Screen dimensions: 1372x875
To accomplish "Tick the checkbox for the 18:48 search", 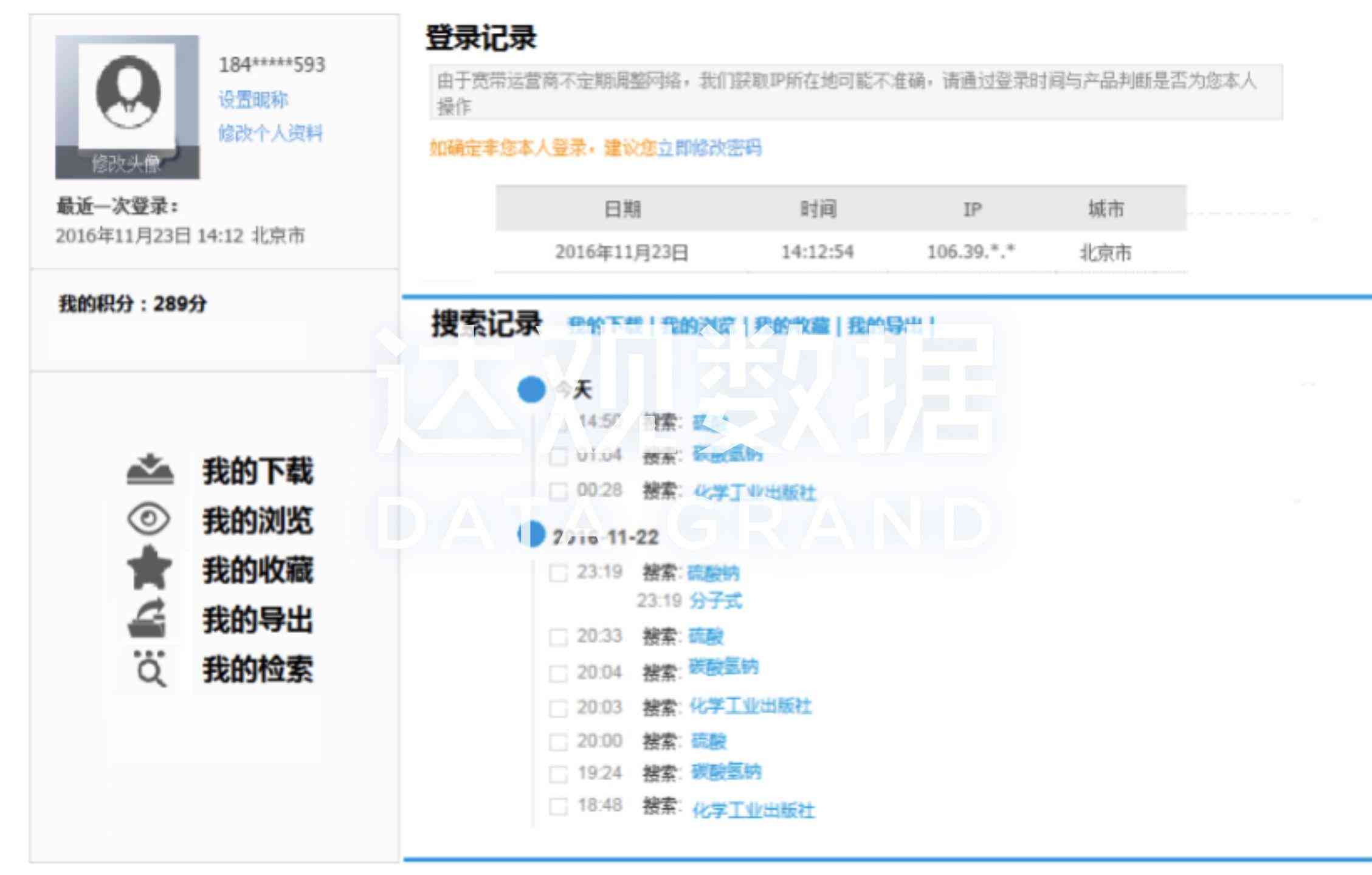I will [558, 807].
